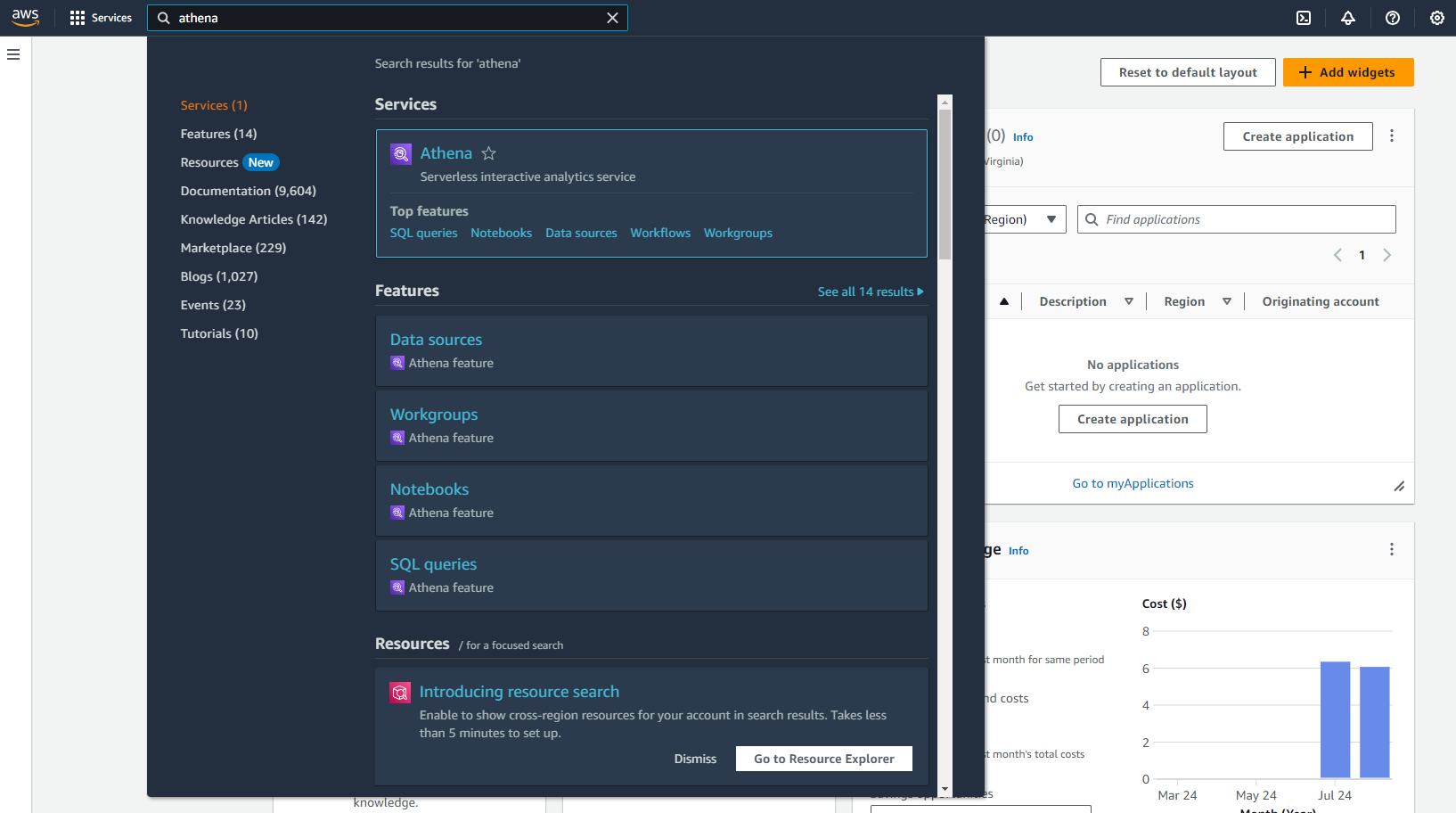Image resolution: width=1456 pixels, height=813 pixels.
Task: Click Go to Resource Explorer
Action: click(824, 759)
